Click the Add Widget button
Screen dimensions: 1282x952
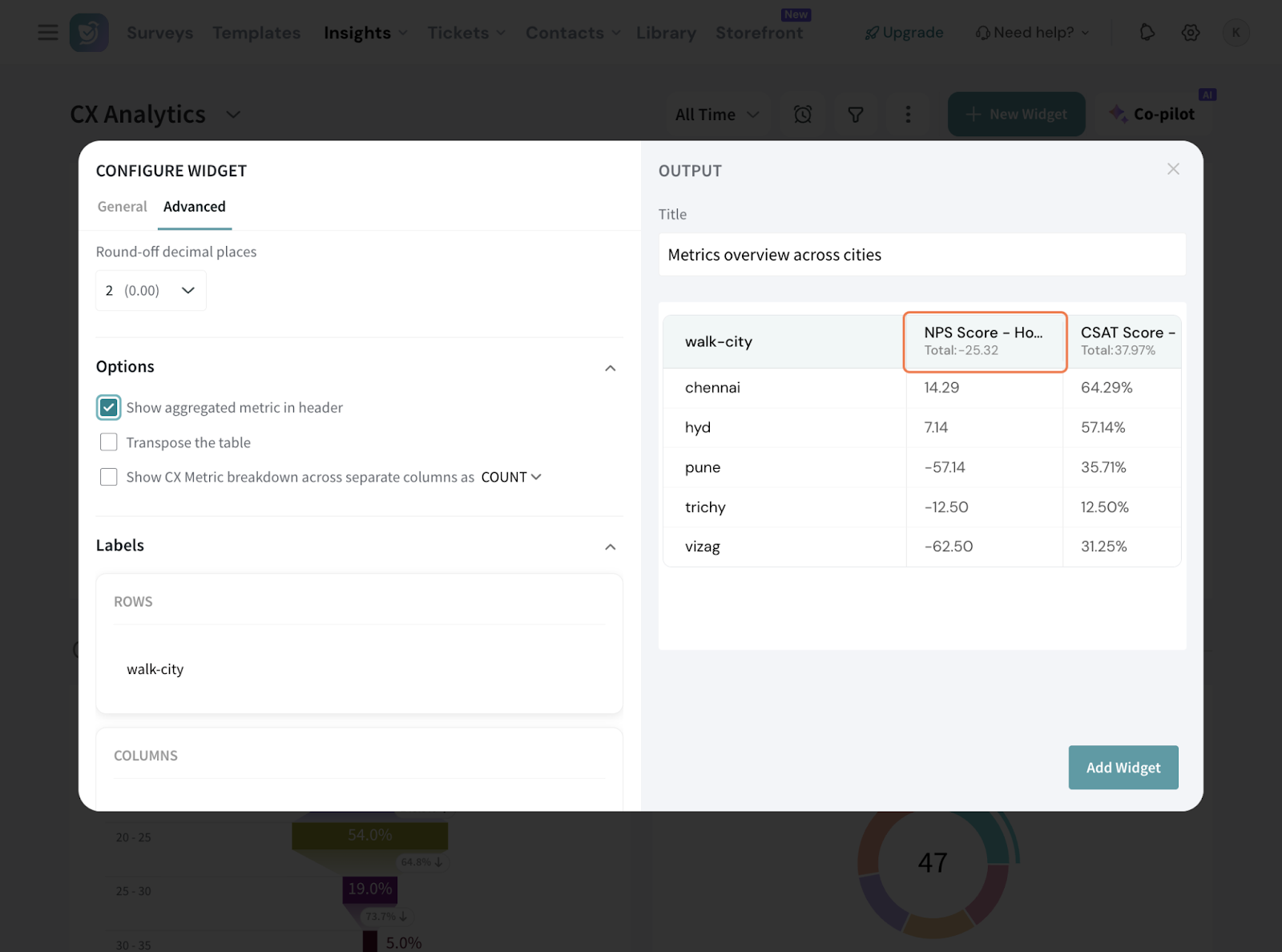pos(1123,768)
